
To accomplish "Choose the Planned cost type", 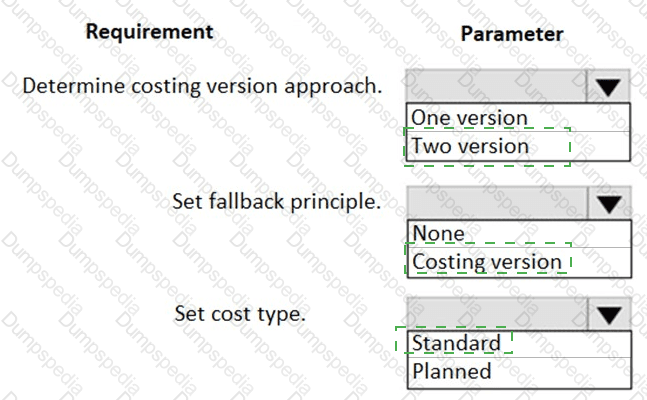I will (x=452, y=371).
